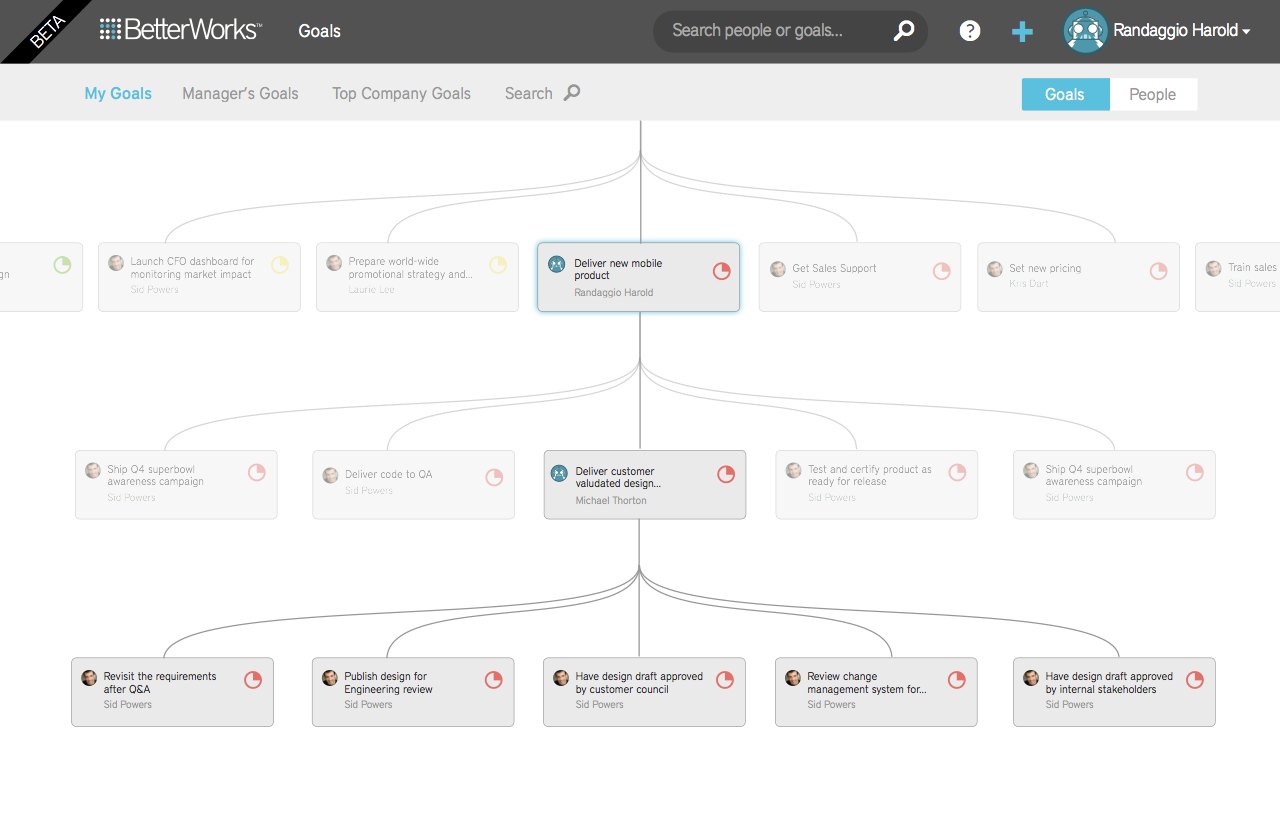Click progress pie on design draft customer council
Screen dimensions: 1280x836
(725, 680)
